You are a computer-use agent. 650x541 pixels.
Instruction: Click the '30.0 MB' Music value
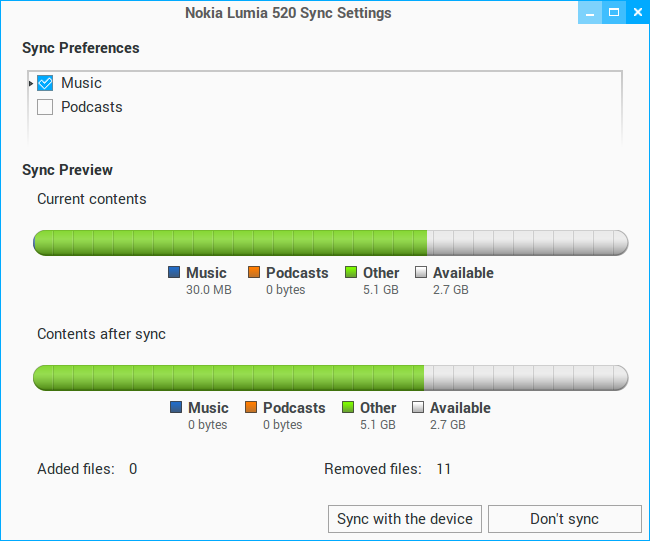point(209,289)
